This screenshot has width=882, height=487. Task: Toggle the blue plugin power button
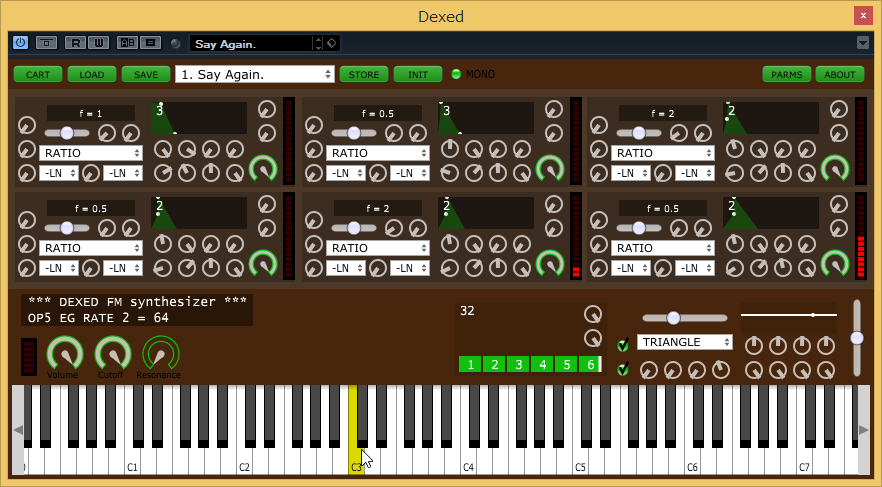[x=20, y=43]
